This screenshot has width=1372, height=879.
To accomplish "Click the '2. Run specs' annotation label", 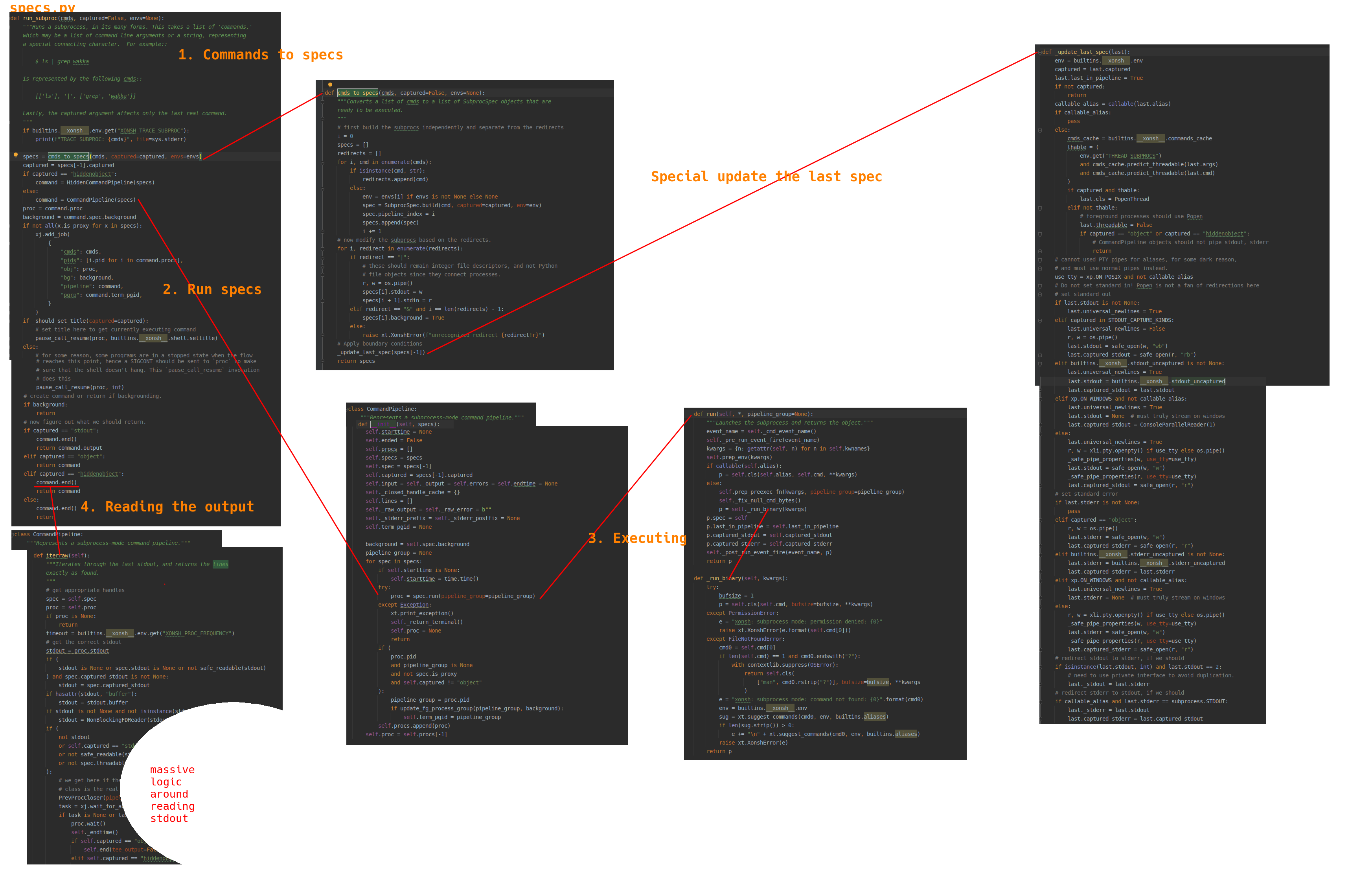I will coord(212,289).
